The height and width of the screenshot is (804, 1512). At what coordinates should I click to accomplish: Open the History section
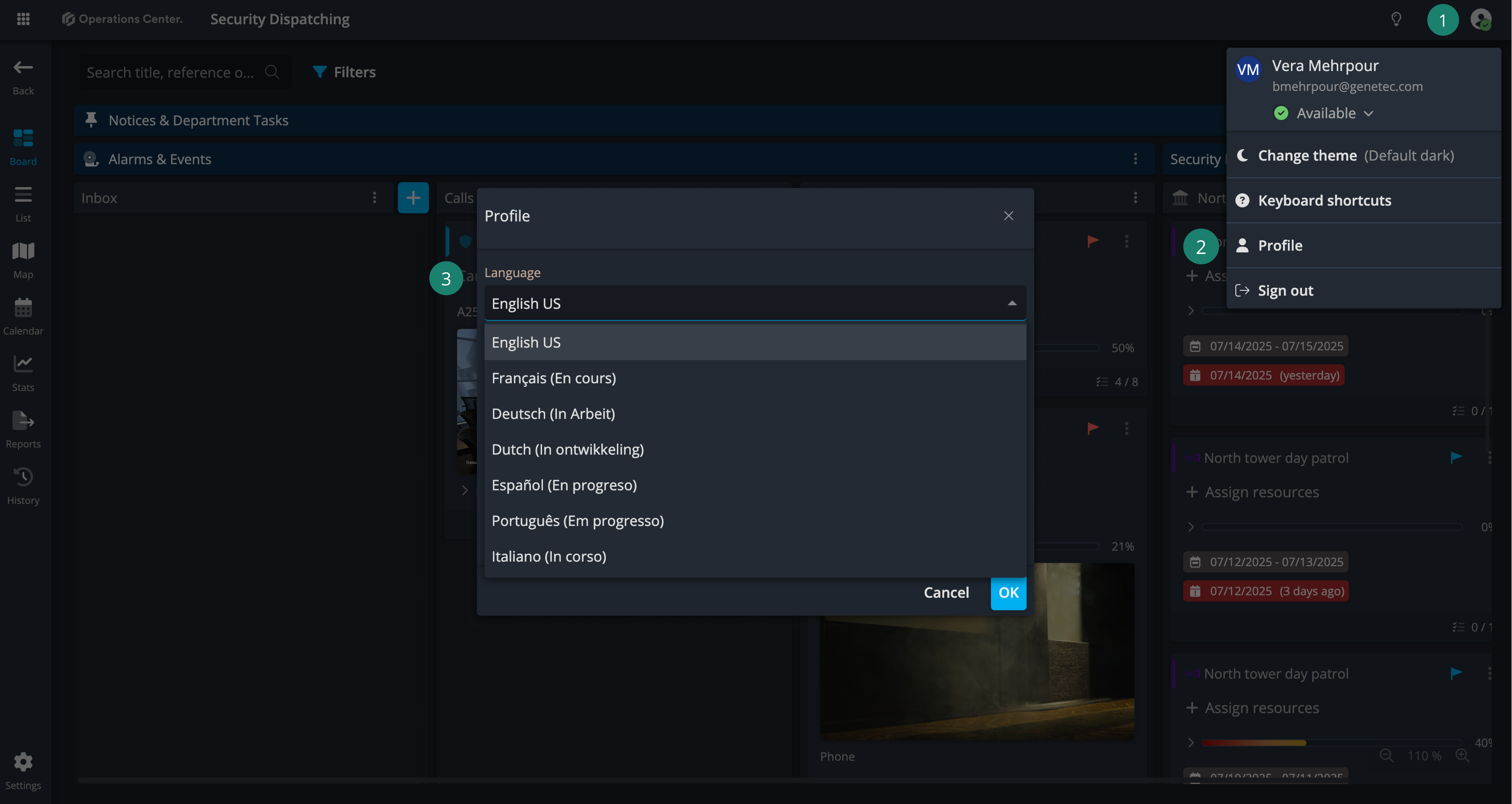pos(23,486)
